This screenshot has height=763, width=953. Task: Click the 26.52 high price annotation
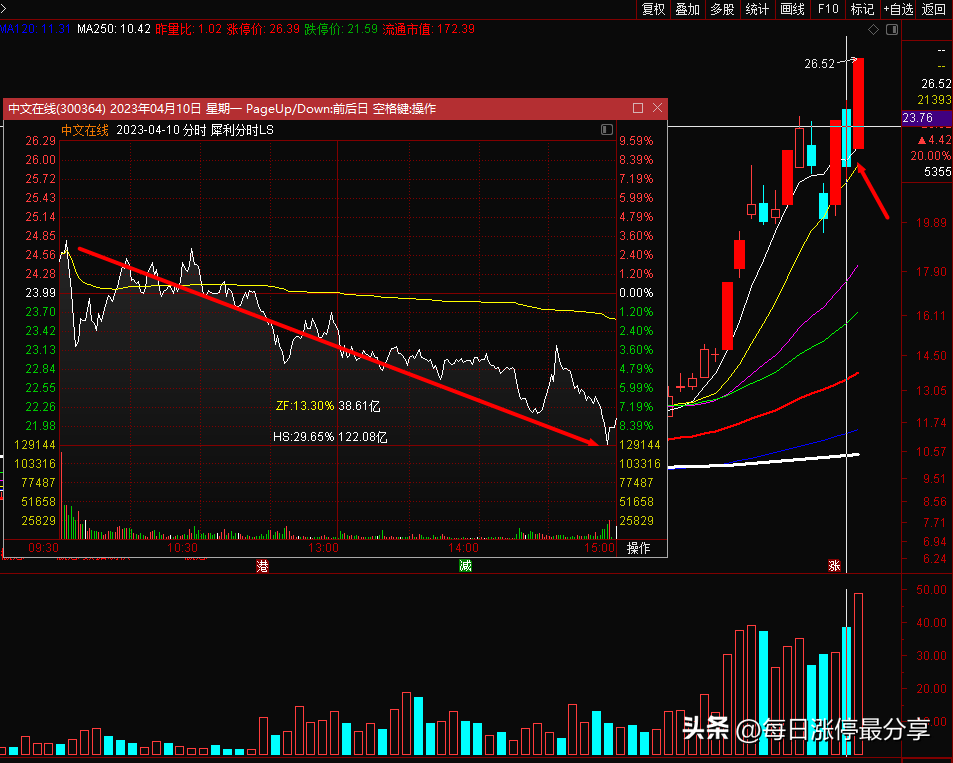(x=819, y=63)
